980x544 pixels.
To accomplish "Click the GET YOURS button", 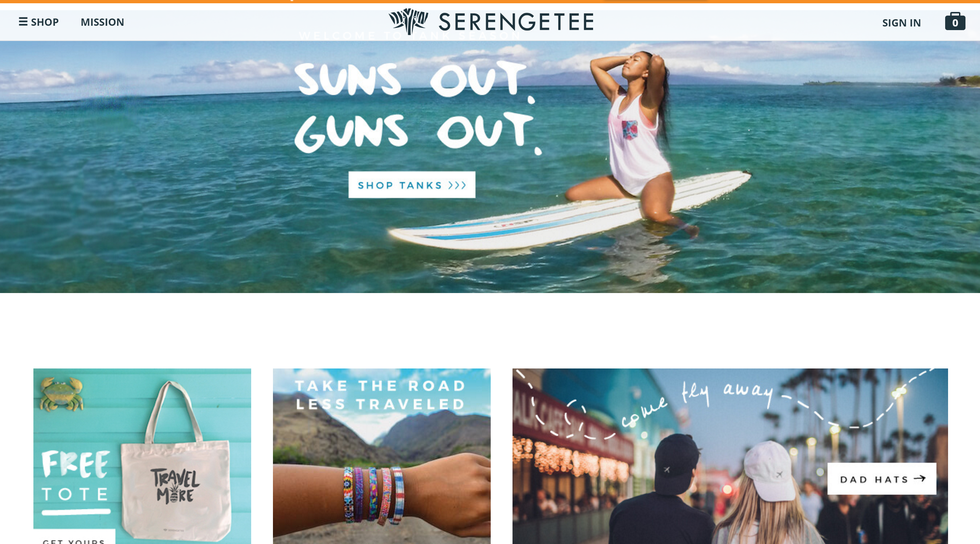I will [x=74, y=537].
